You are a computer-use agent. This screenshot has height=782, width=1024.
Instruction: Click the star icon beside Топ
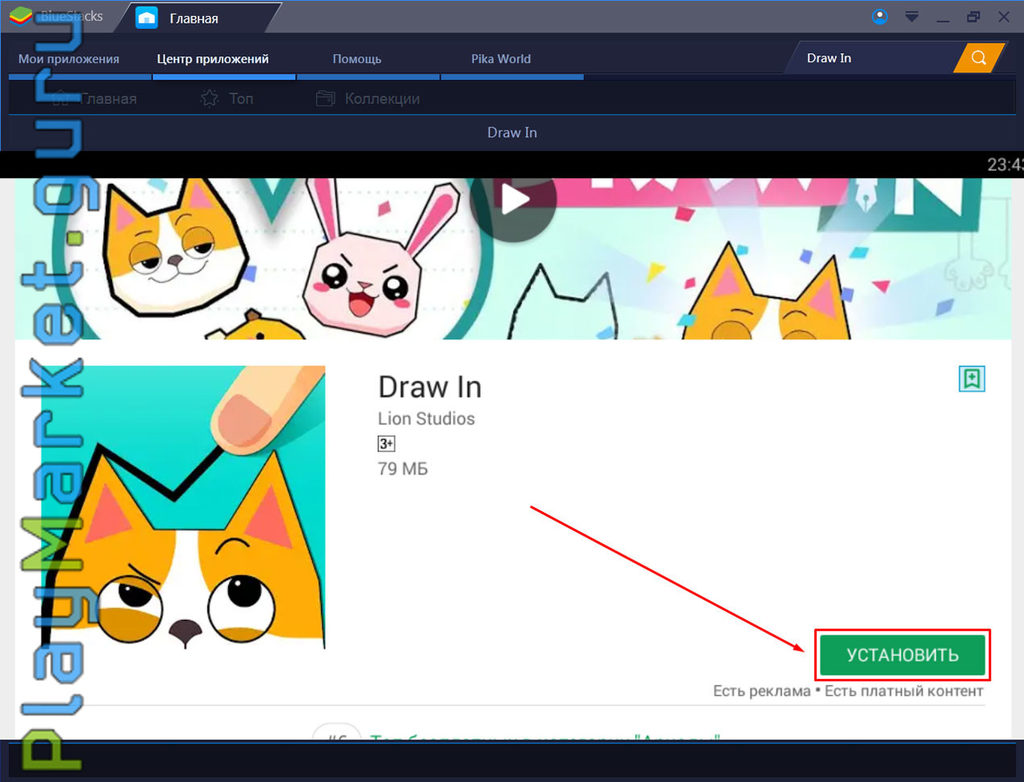point(209,99)
